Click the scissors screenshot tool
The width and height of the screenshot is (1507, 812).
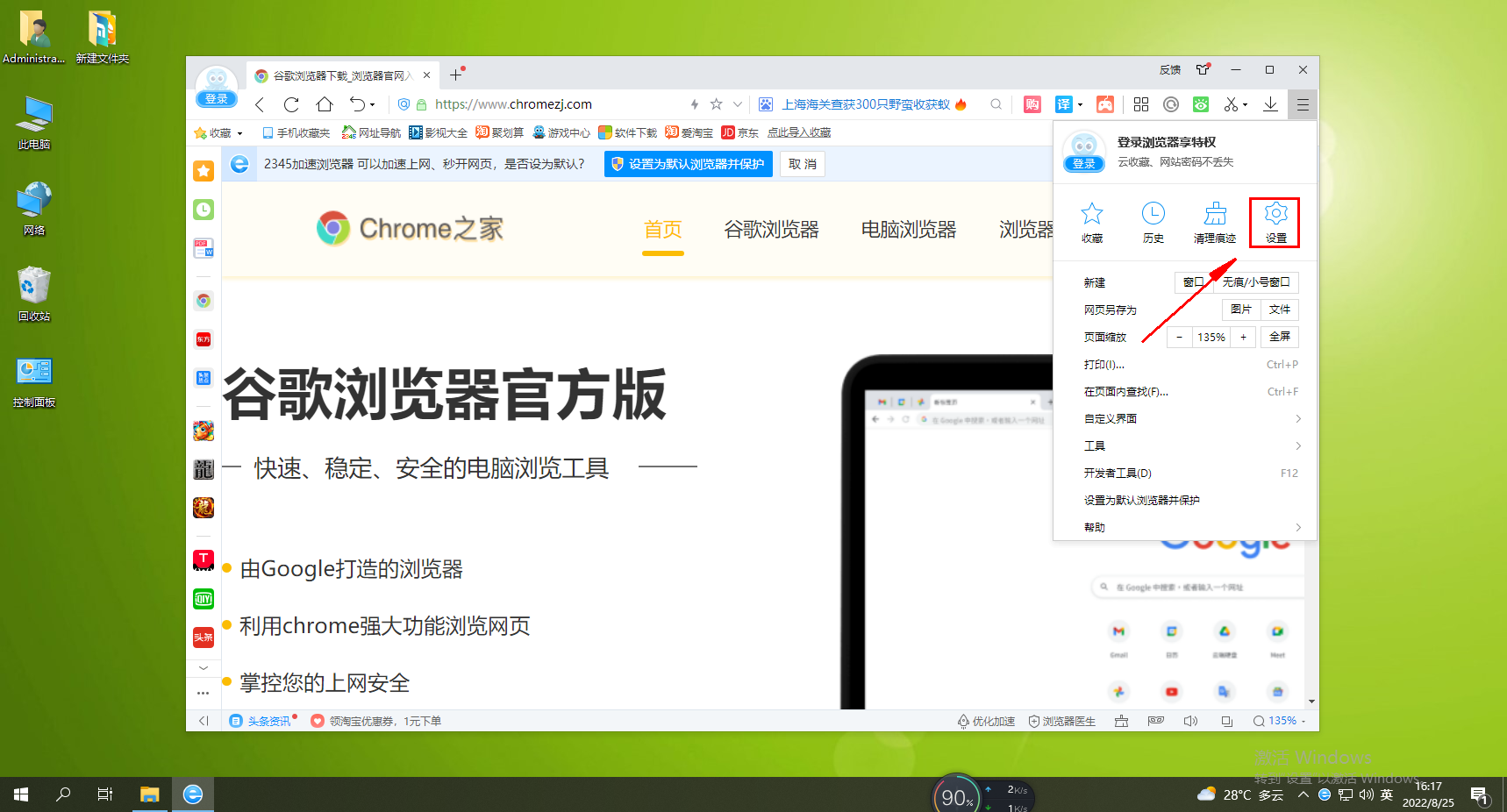point(1231,104)
